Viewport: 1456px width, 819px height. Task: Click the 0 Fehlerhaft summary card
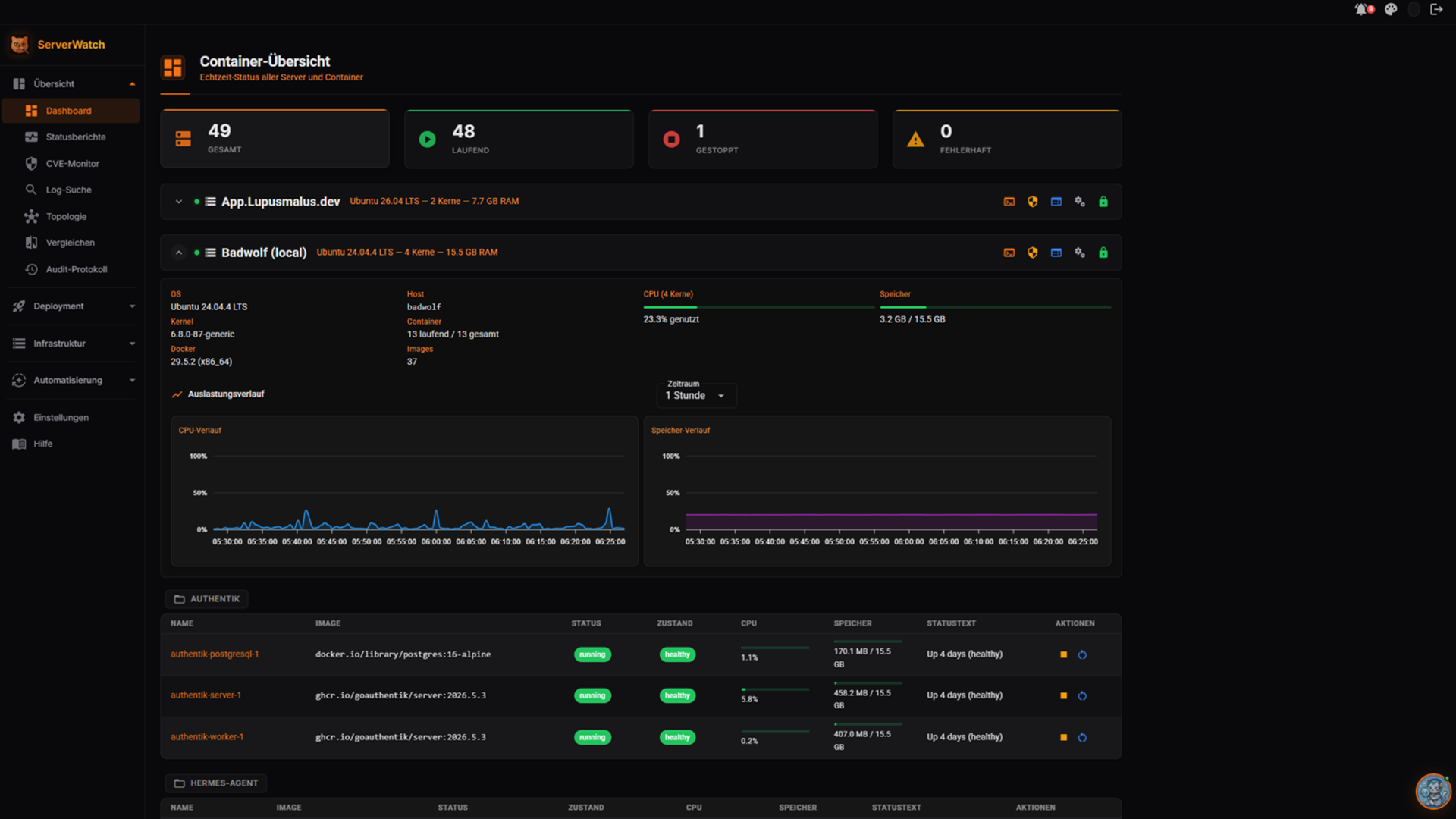coord(1007,139)
